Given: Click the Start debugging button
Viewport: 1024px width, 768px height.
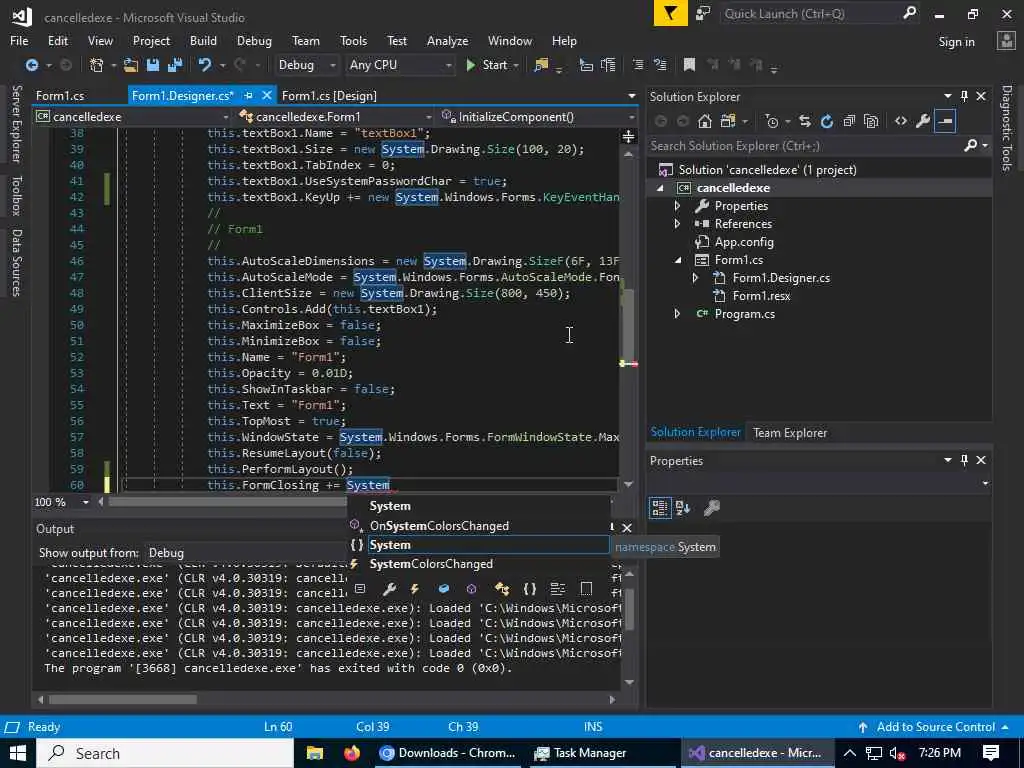Looking at the screenshot, I should 487,65.
